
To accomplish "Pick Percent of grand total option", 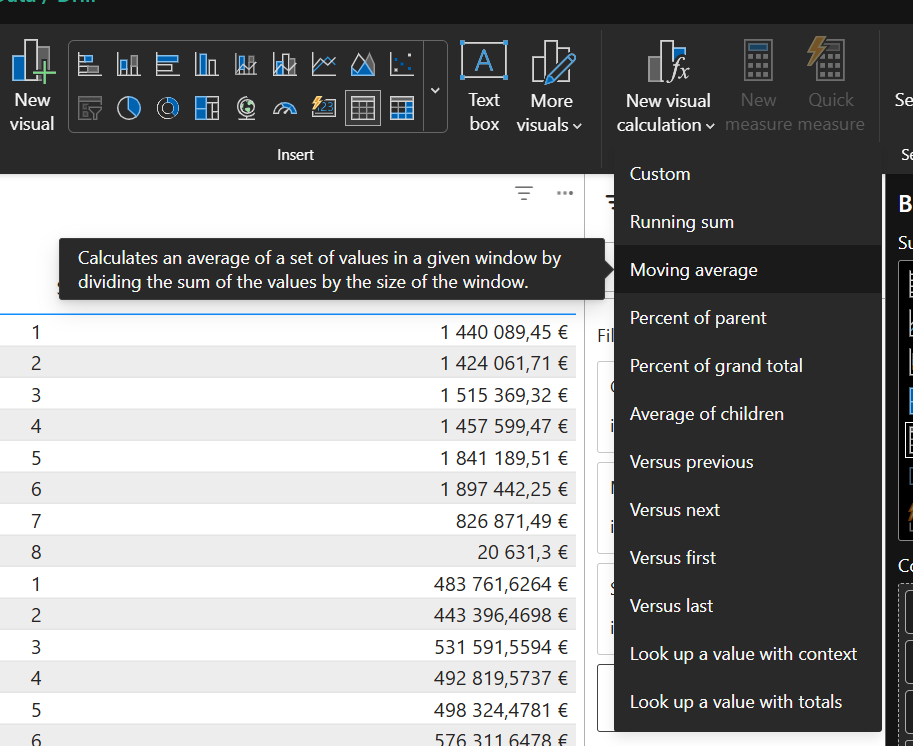I will [716, 366].
